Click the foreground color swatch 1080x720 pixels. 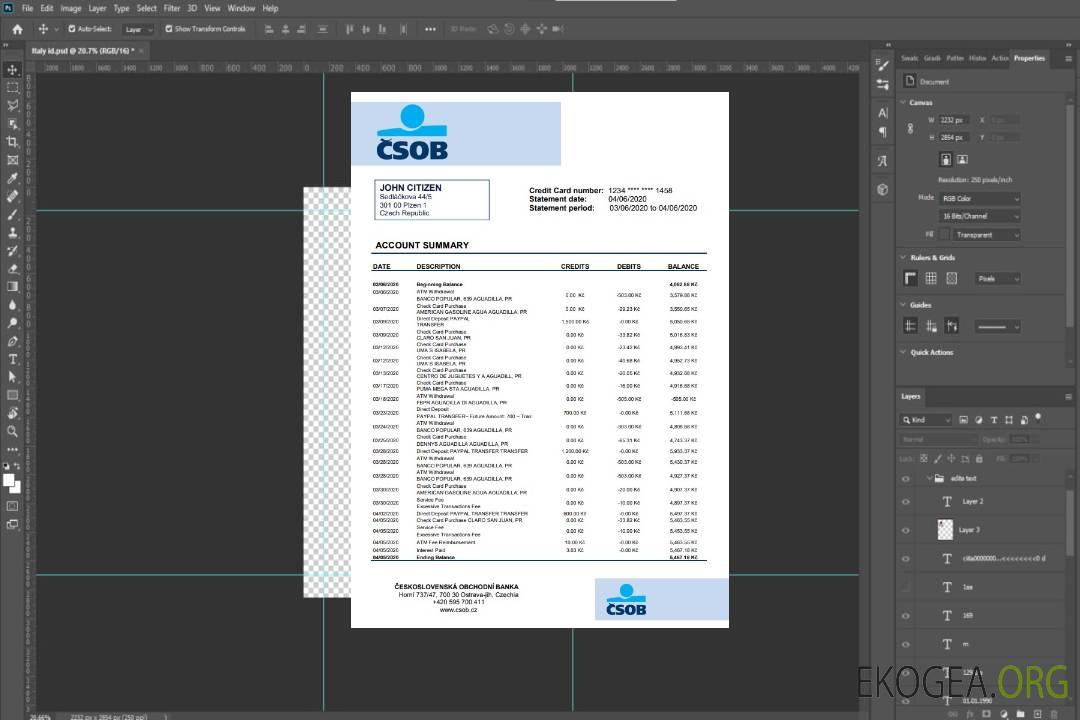click(x=9, y=480)
